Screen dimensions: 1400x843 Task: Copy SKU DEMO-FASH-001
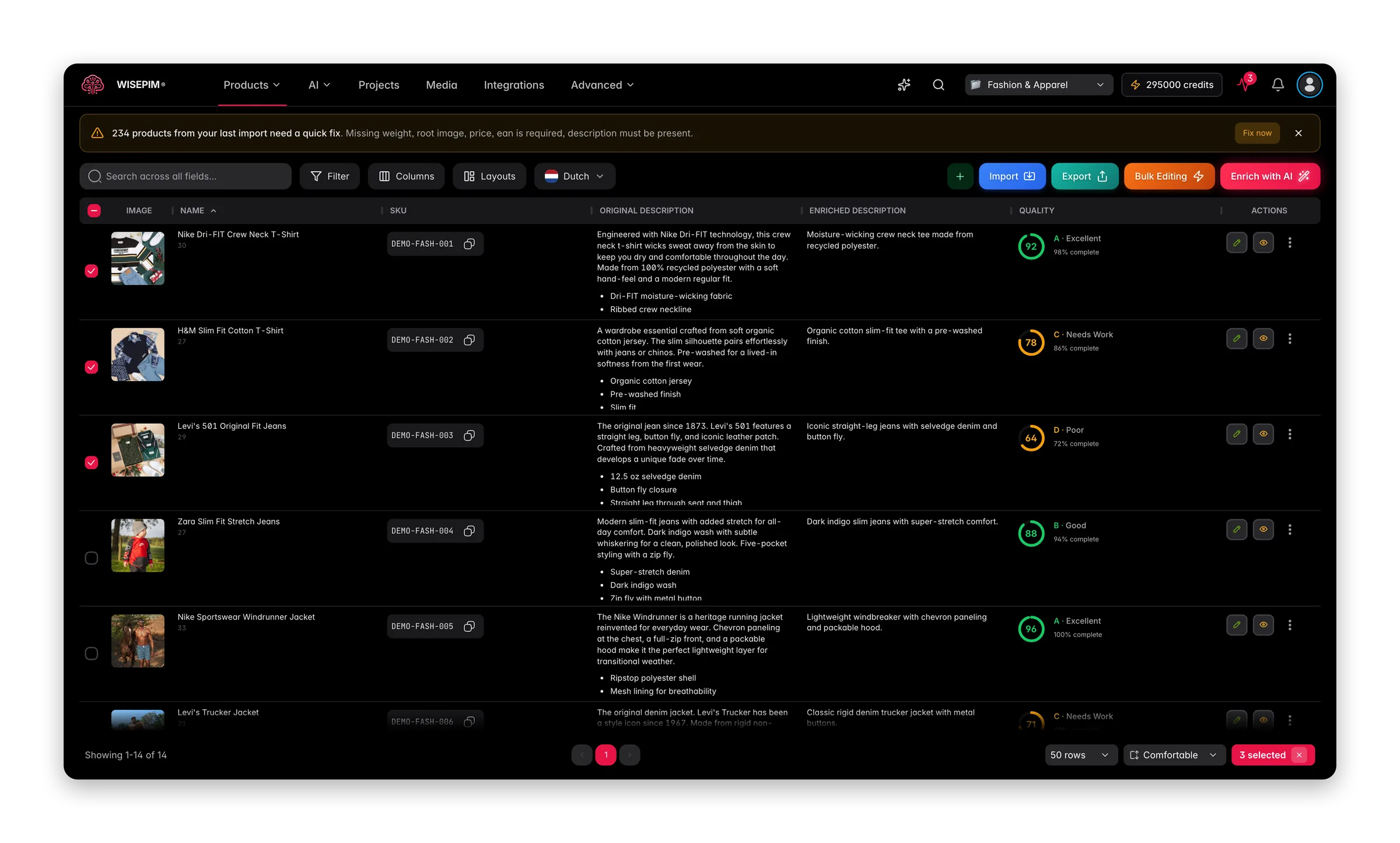tap(469, 244)
